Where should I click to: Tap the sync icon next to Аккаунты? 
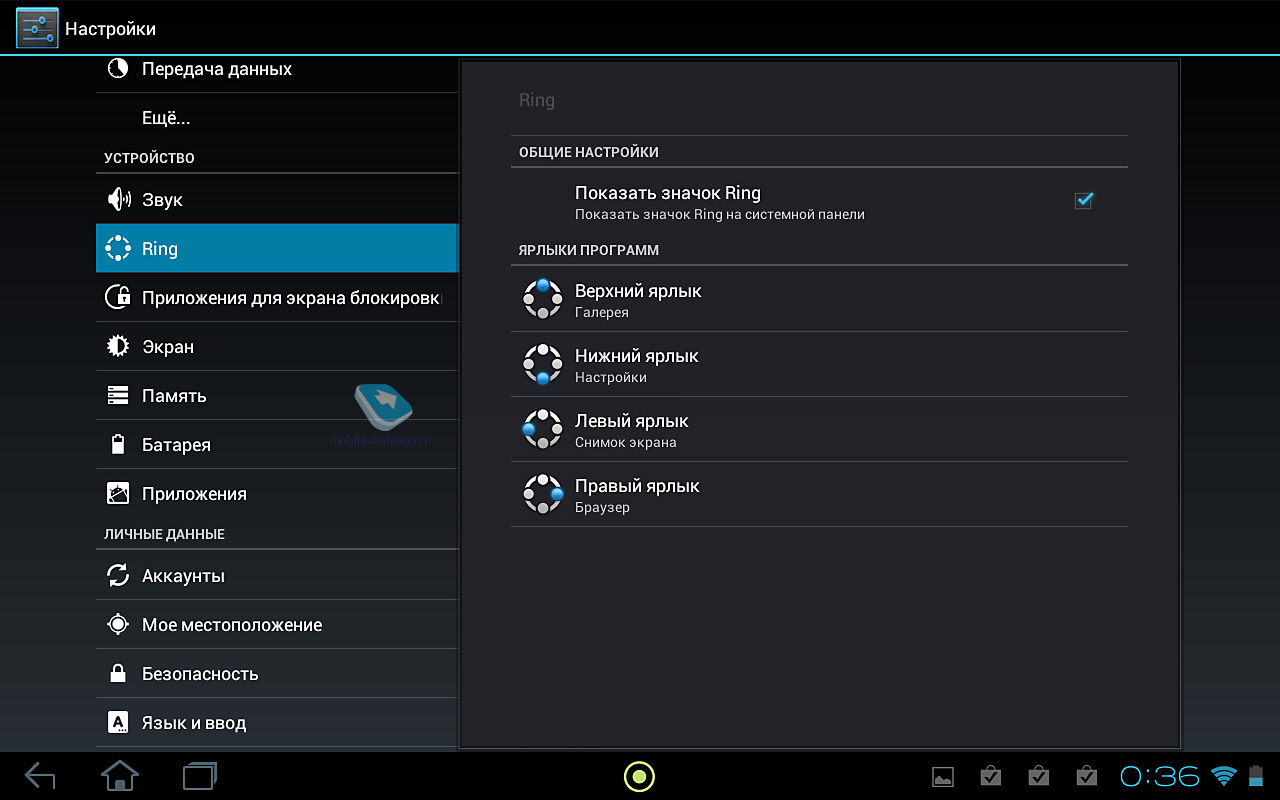click(118, 575)
